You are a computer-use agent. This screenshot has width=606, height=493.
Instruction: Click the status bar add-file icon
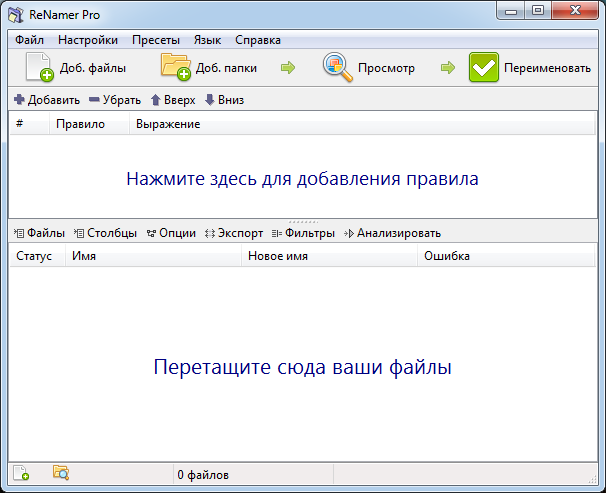coord(21,473)
